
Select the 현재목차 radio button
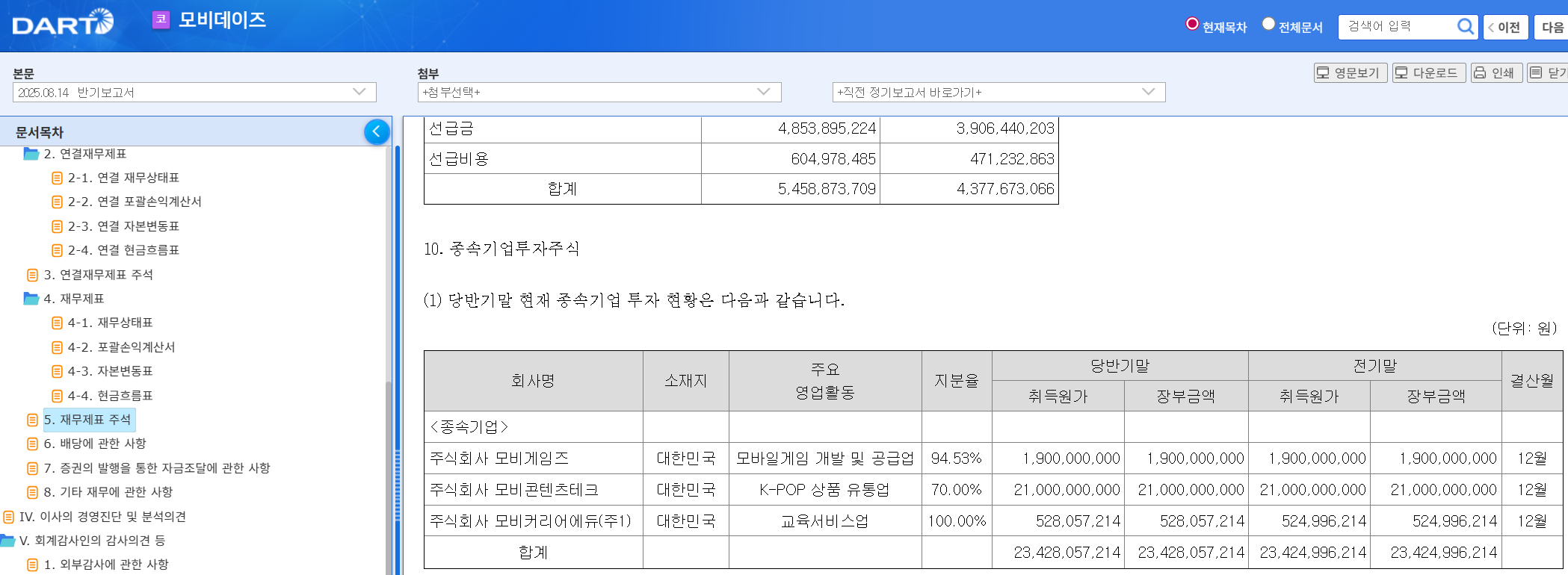pos(1192,24)
